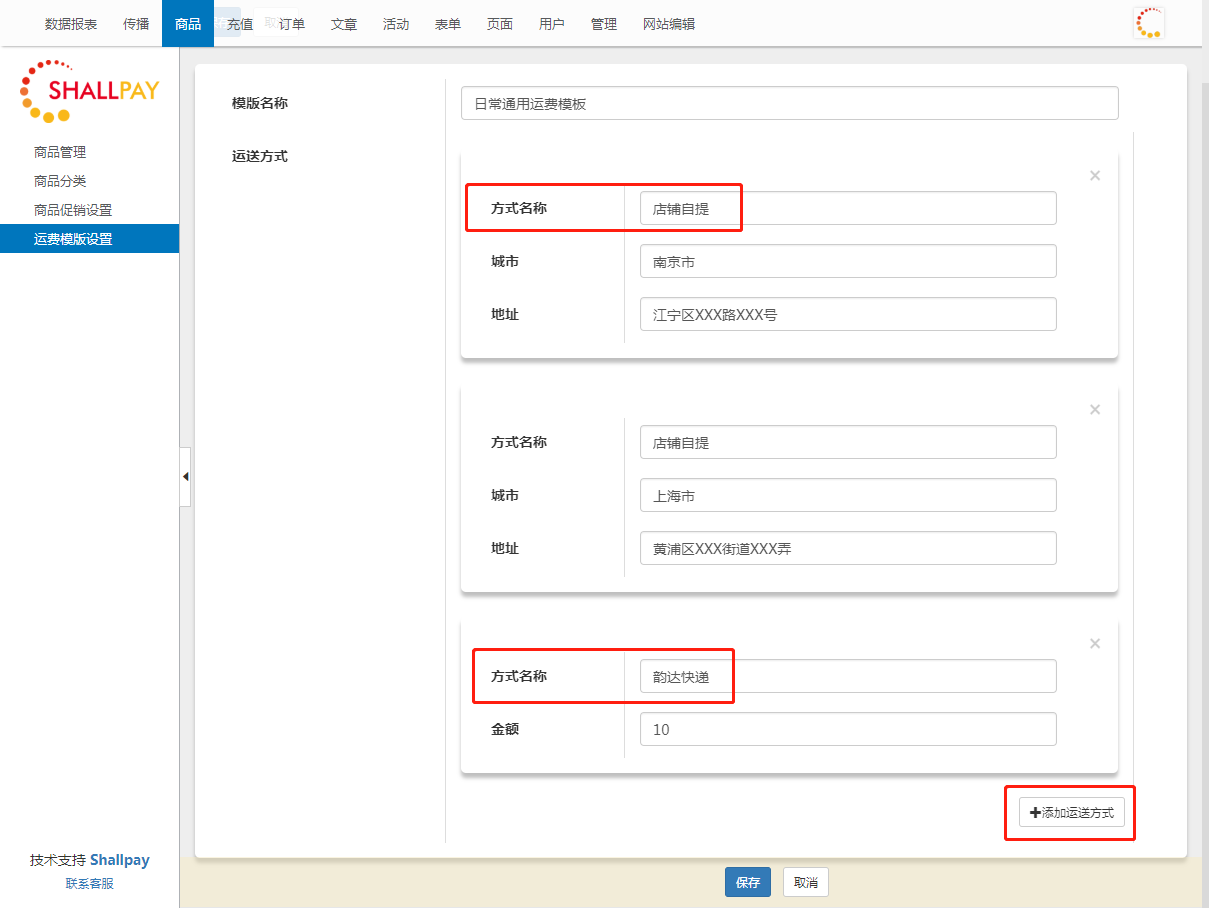The height and width of the screenshot is (908, 1209).
Task: Click the 金额 field showing 10
Action: coord(847,729)
